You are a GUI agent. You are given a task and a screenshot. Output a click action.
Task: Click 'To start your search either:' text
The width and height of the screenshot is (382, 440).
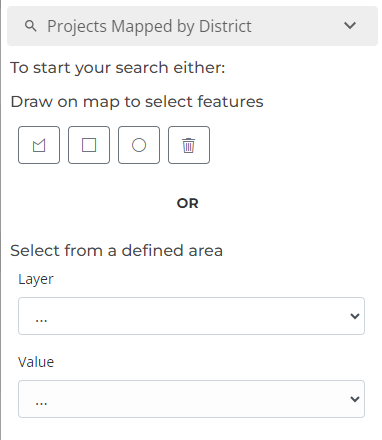(x=118, y=68)
